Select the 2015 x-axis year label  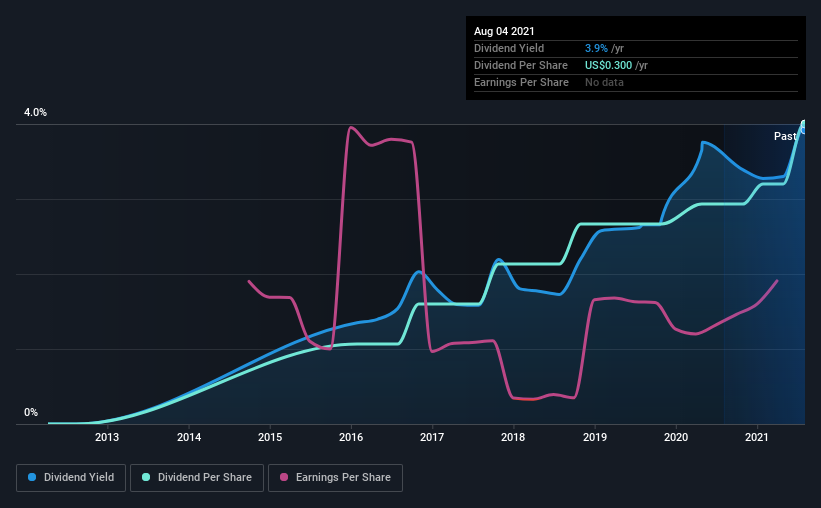tap(270, 437)
